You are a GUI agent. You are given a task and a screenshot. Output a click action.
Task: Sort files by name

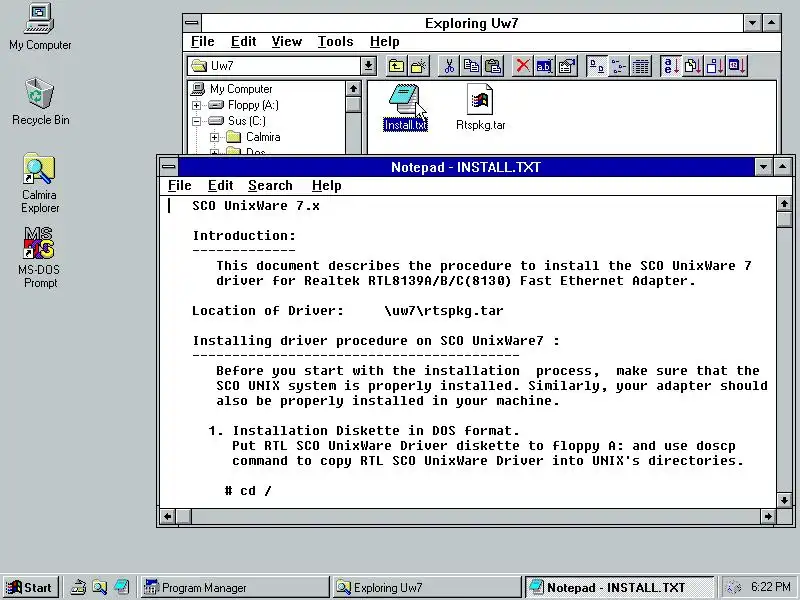pyautogui.click(x=670, y=66)
